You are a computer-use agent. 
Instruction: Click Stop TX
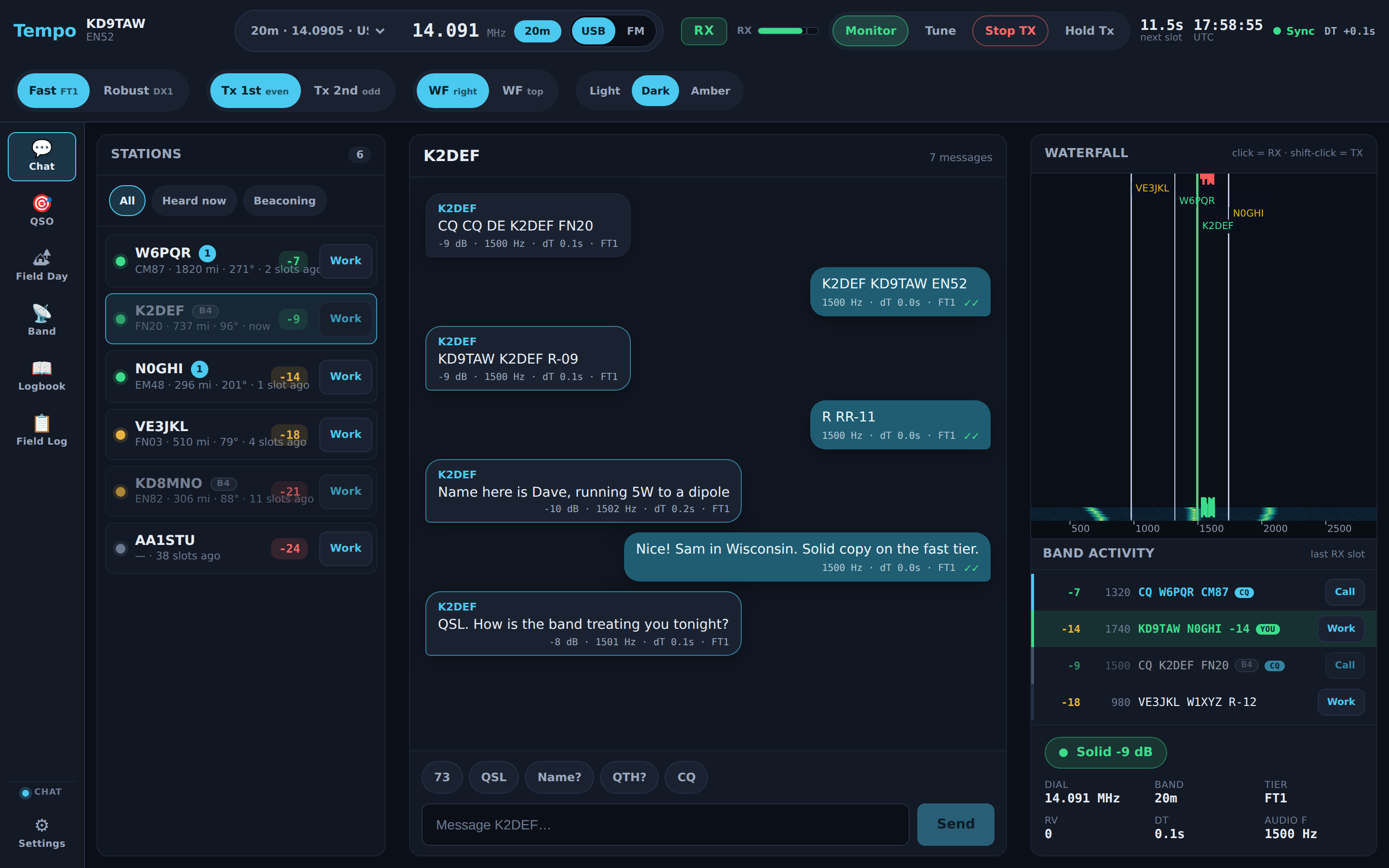coord(1010,31)
